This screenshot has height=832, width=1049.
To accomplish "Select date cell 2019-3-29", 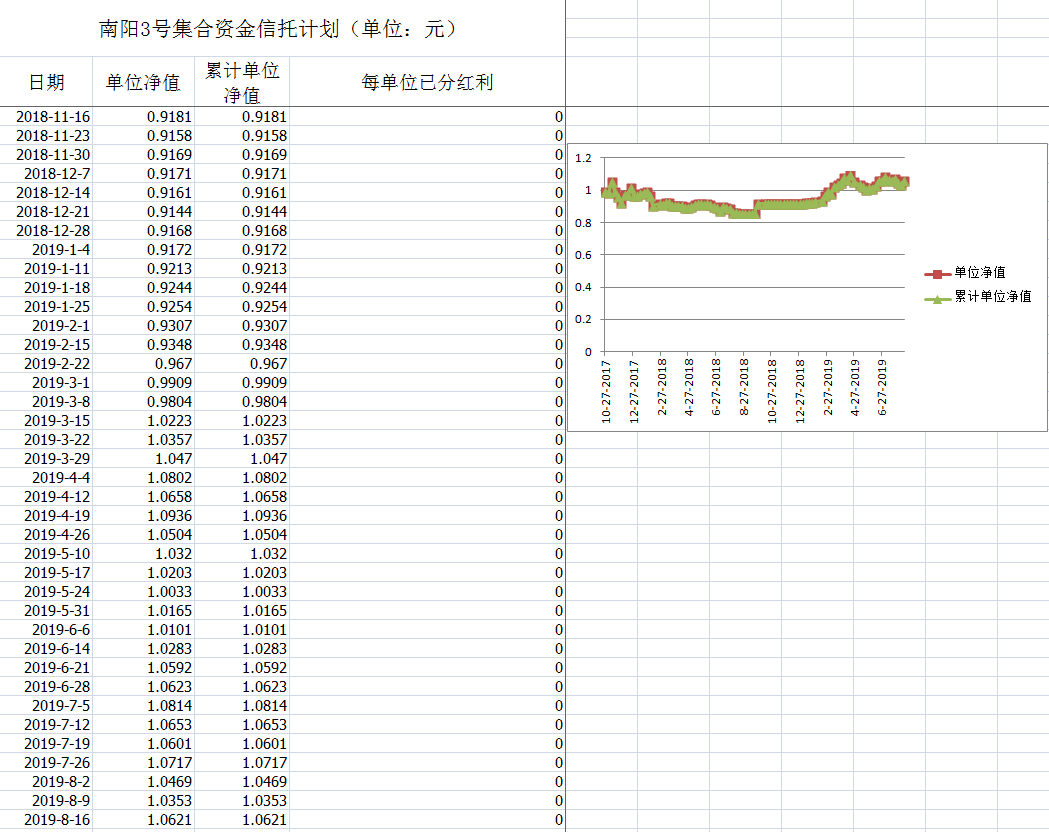I will 46,459.
